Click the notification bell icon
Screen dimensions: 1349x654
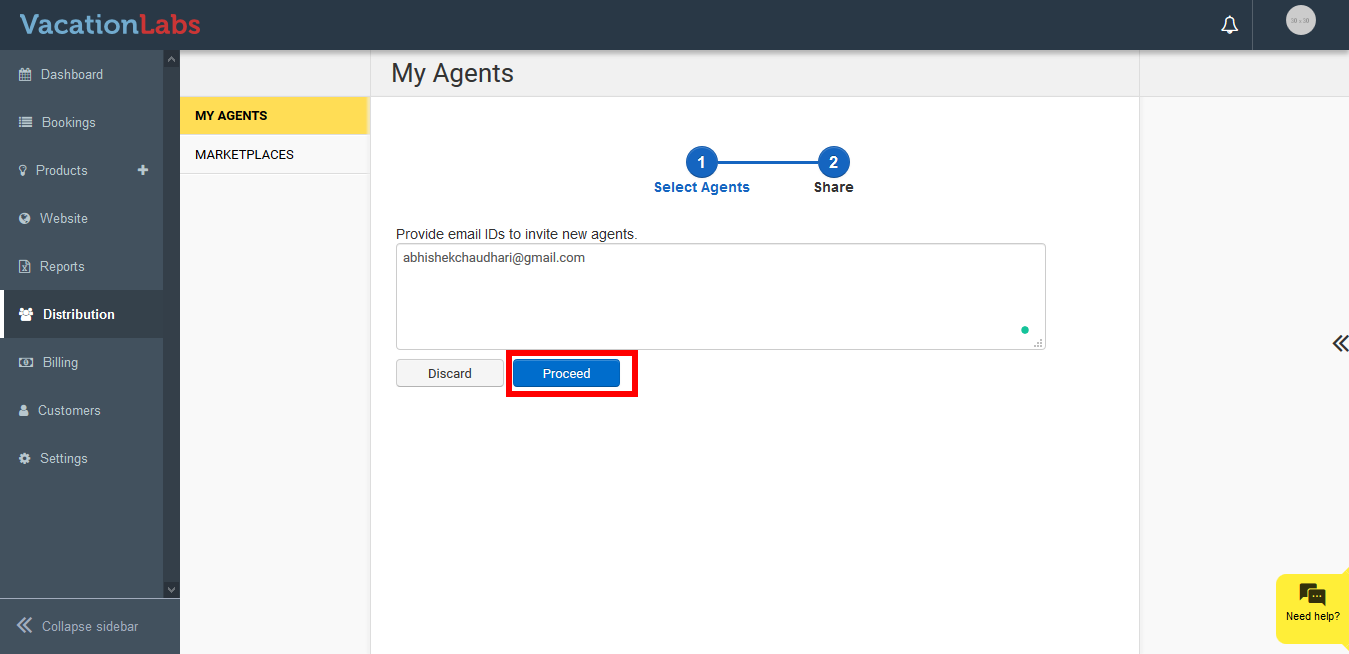(1229, 25)
